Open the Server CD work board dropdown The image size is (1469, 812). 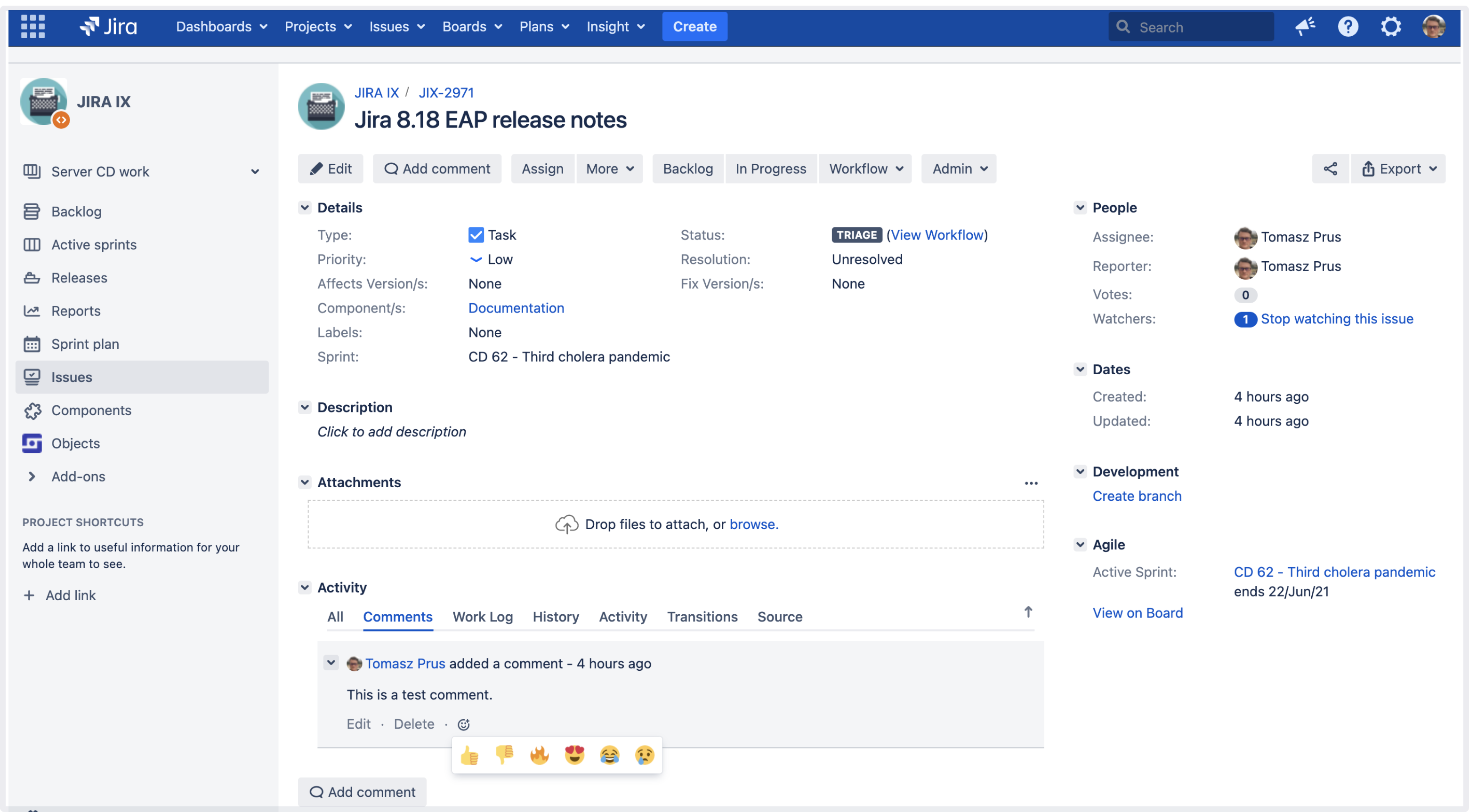coord(255,171)
